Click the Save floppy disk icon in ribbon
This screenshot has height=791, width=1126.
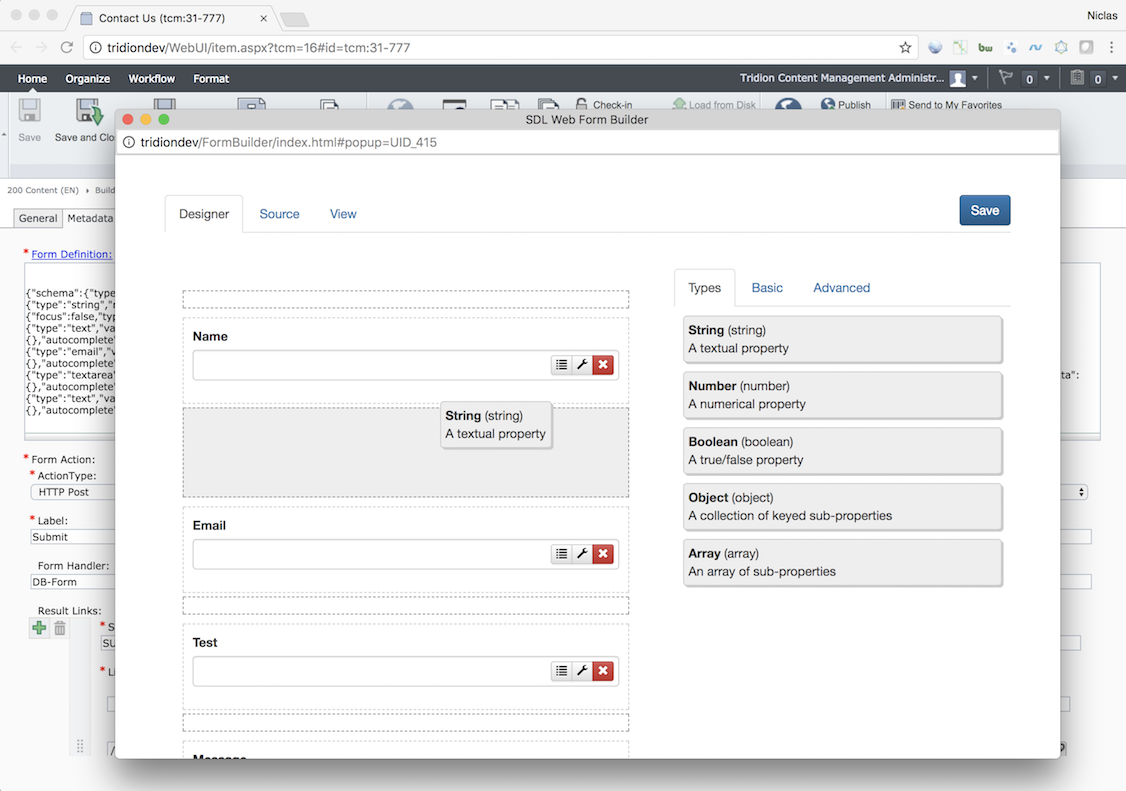coord(29,111)
